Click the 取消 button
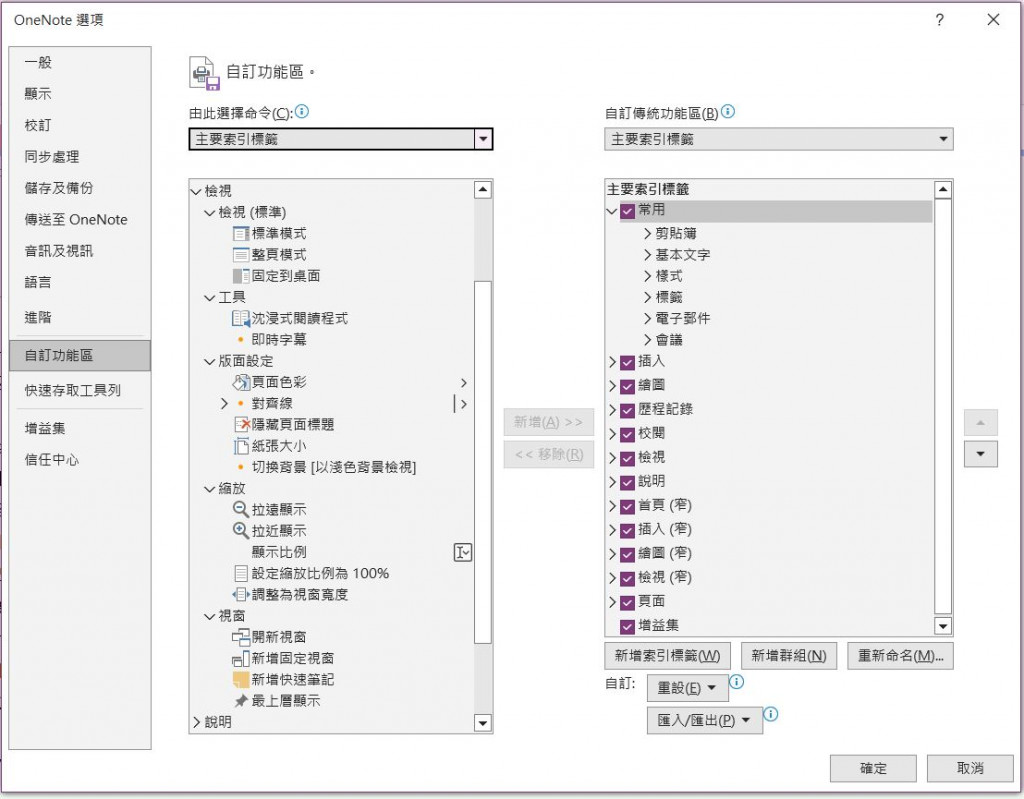Viewport: 1024px width, 799px height. coord(970,768)
